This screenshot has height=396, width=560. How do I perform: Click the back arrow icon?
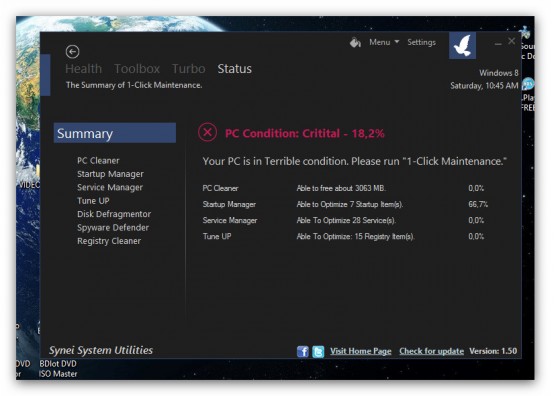(x=72, y=52)
